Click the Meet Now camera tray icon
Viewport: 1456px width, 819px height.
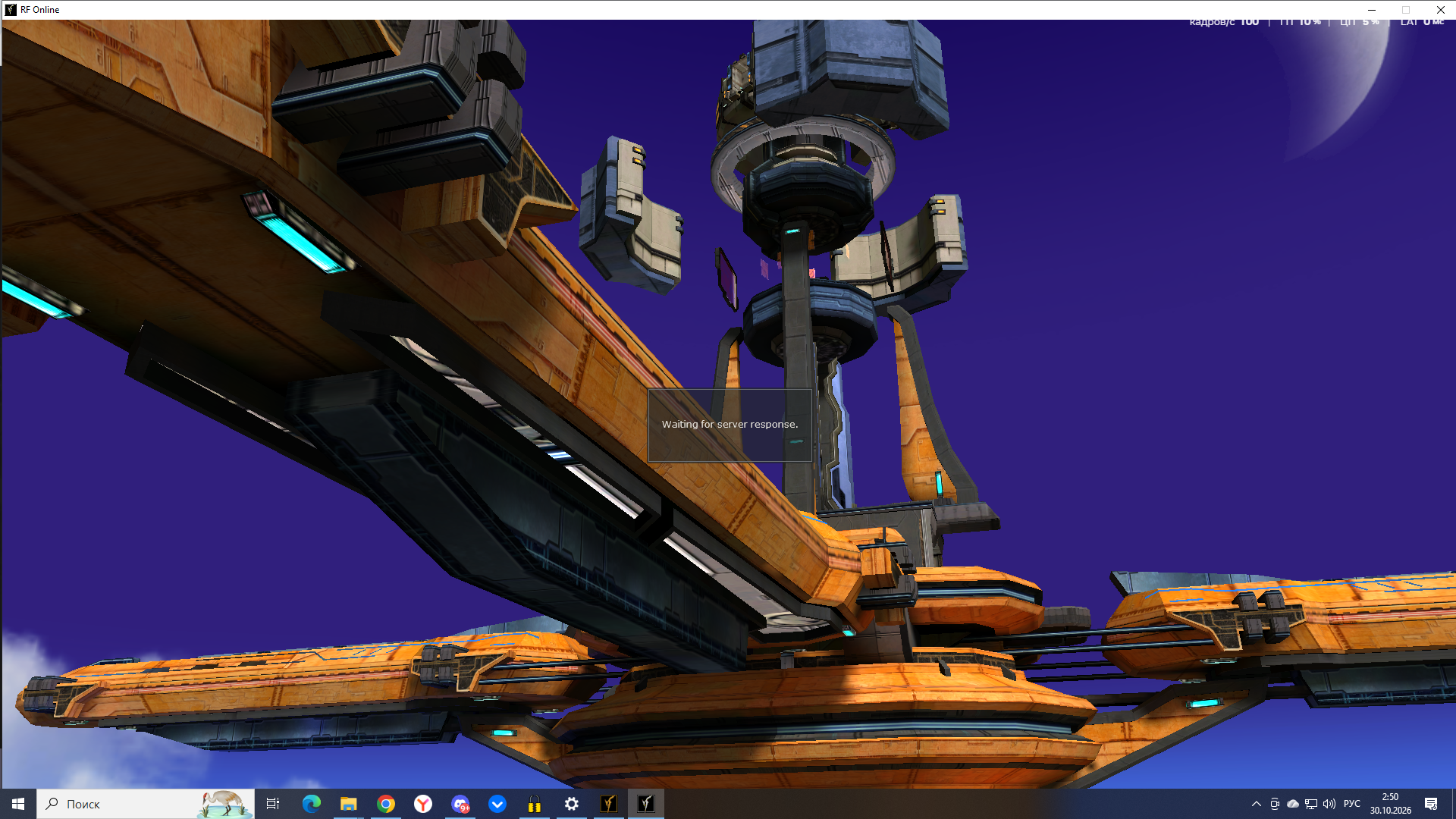tap(1275, 804)
